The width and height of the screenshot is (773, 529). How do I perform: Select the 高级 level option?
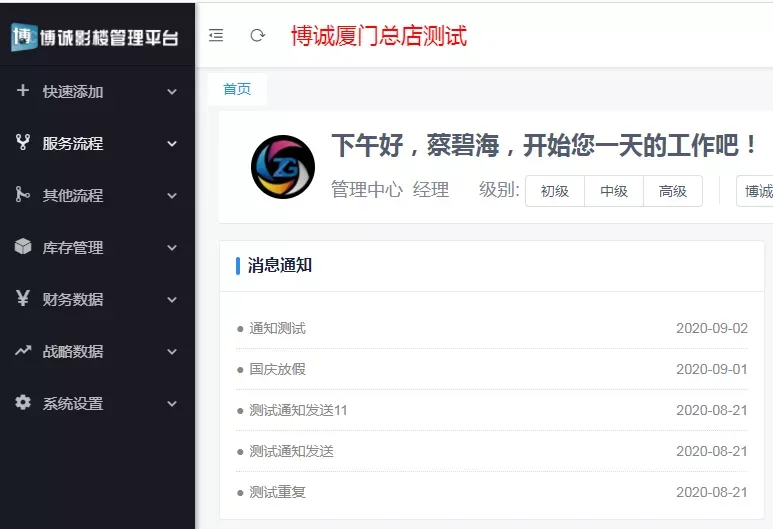pyautogui.click(x=673, y=191)
